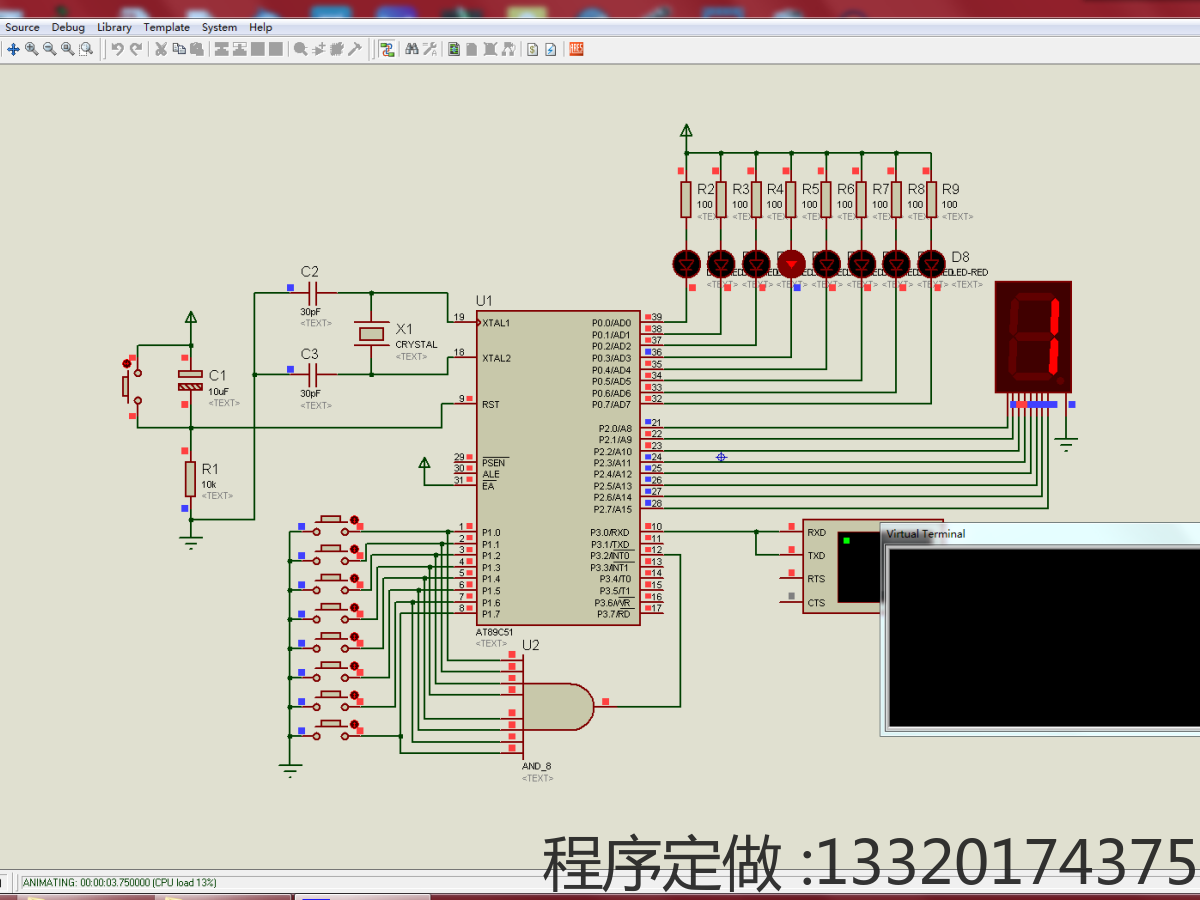The width and height of the screenshot is (1200, 900).
Task: Toggle the push button wired to P1.0
Action: click(x=330, y=522)
